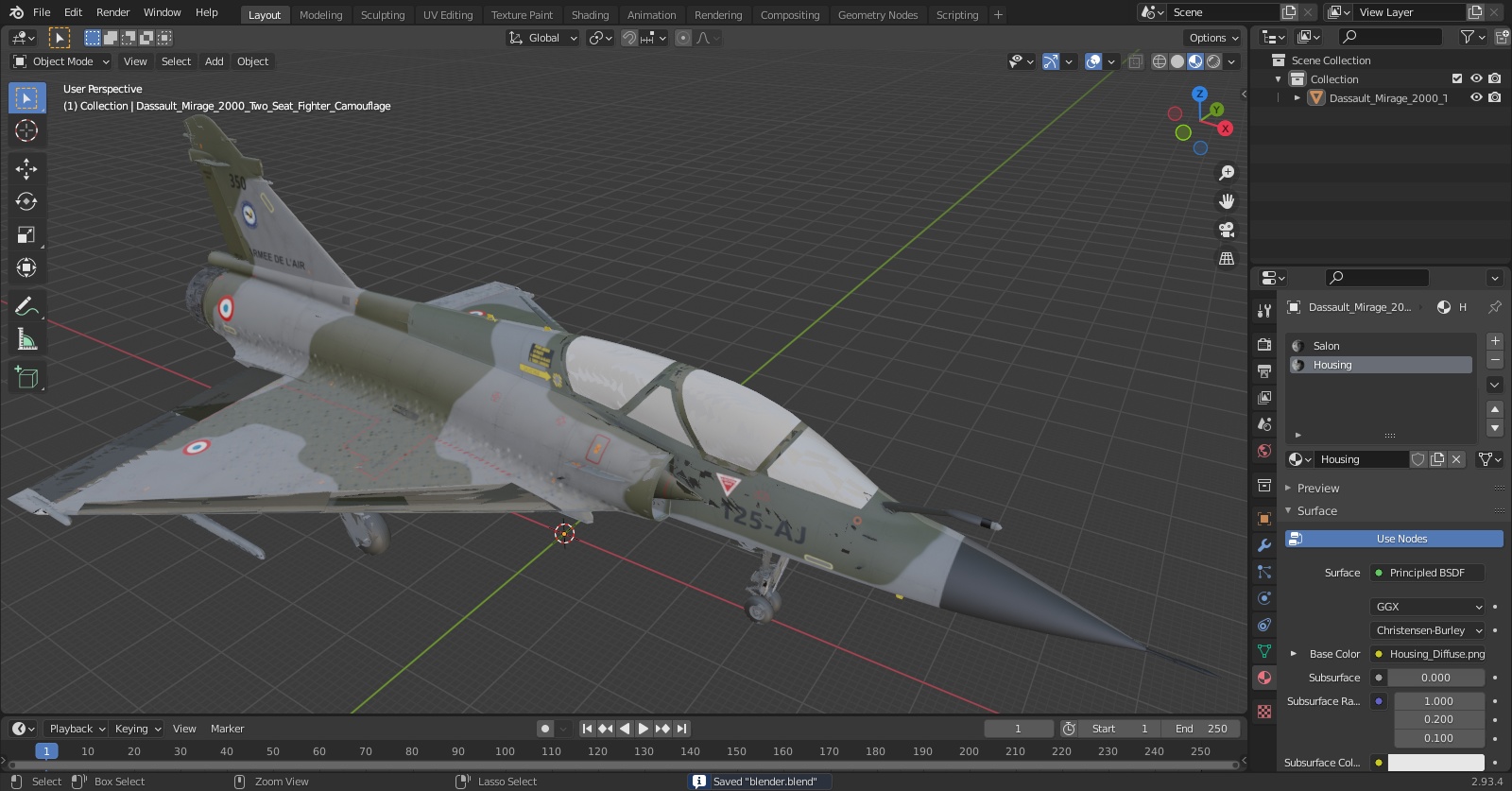Switch to wireframe viewport shading

[1160, 61]
